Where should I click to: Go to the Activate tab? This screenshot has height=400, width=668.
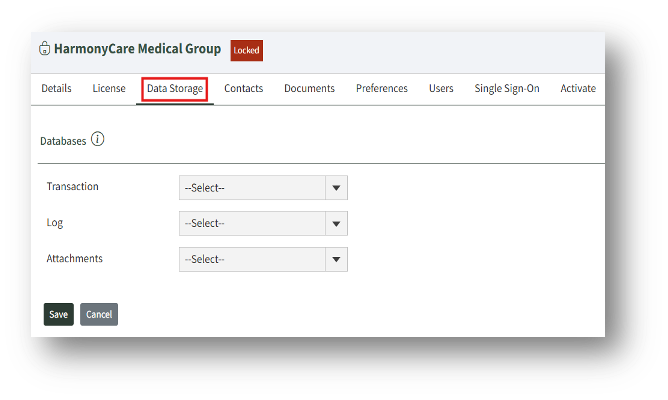click(578, 89)
